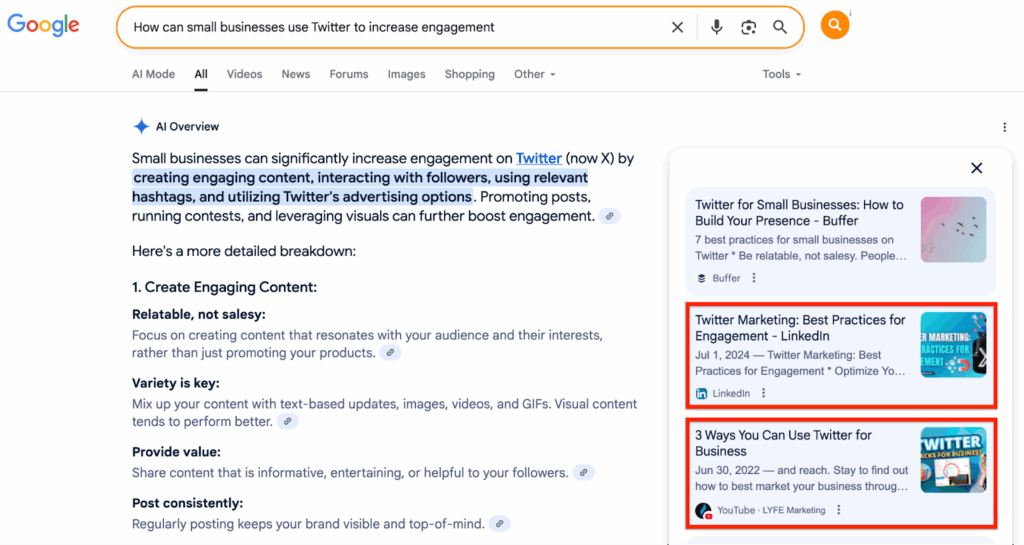Click the microphone voice search icon

tap(716, 28)
